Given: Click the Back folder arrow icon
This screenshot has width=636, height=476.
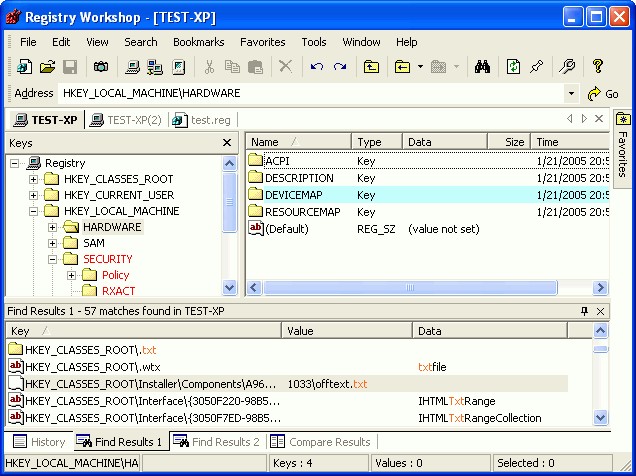Looking at the screenshot, I should click(402, 67).
